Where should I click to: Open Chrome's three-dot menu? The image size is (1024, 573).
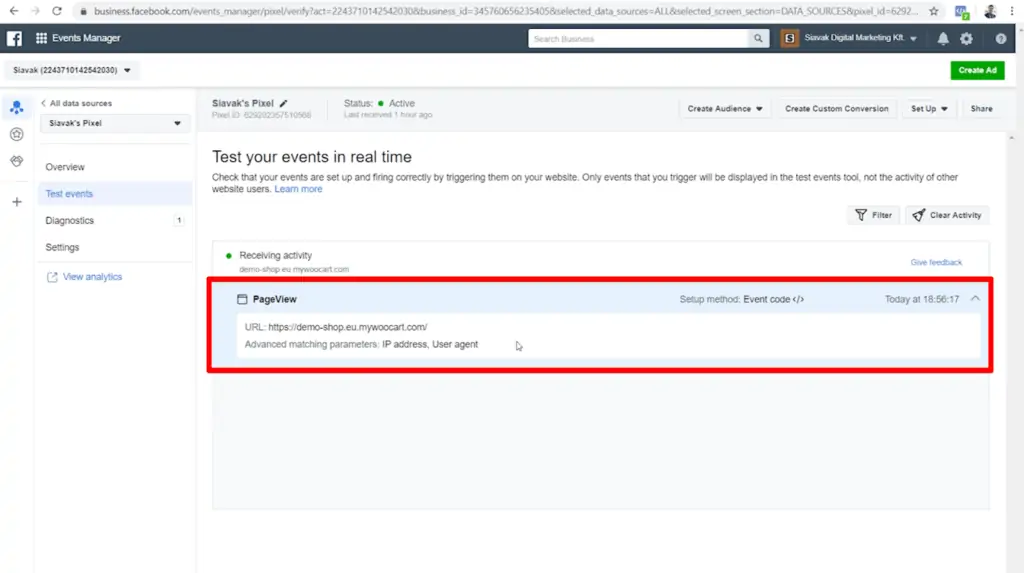click(1012, 11)
